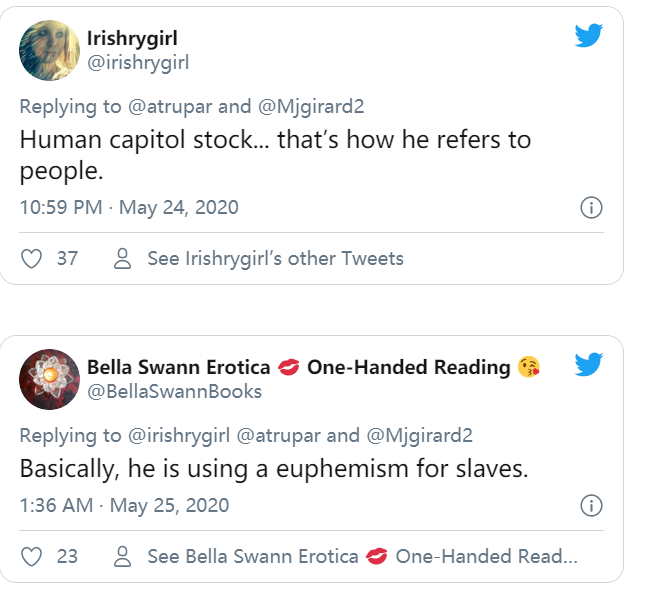Like the tweet with 23 likes
Viewport: 645px width, 600px height.
32,557
